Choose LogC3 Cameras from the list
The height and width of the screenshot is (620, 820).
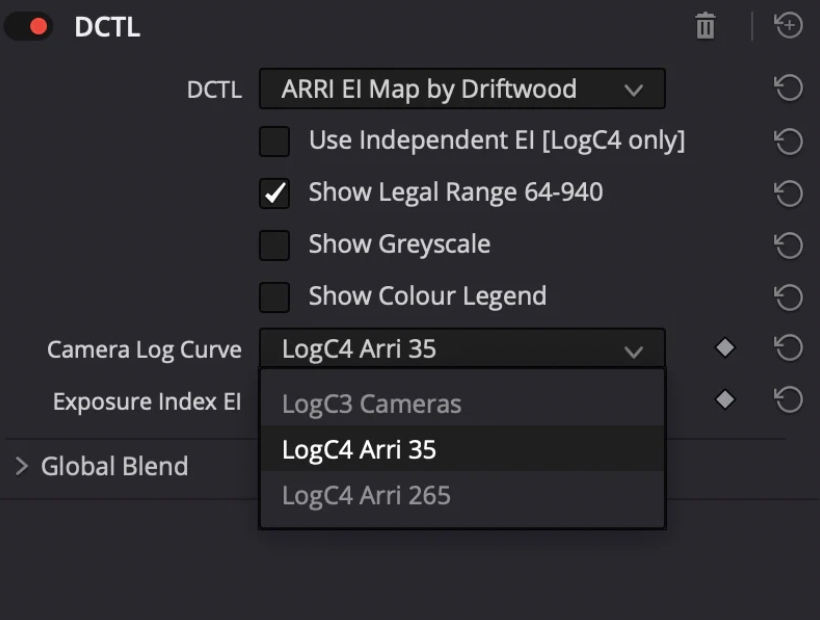click(371, 405)
